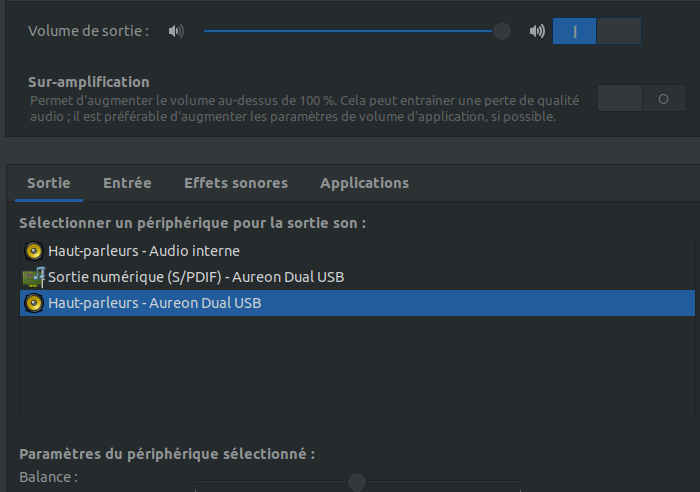Click the Sur-amplification heading text
The height and width of the screenshot is (492, 700).
[89, 82]
